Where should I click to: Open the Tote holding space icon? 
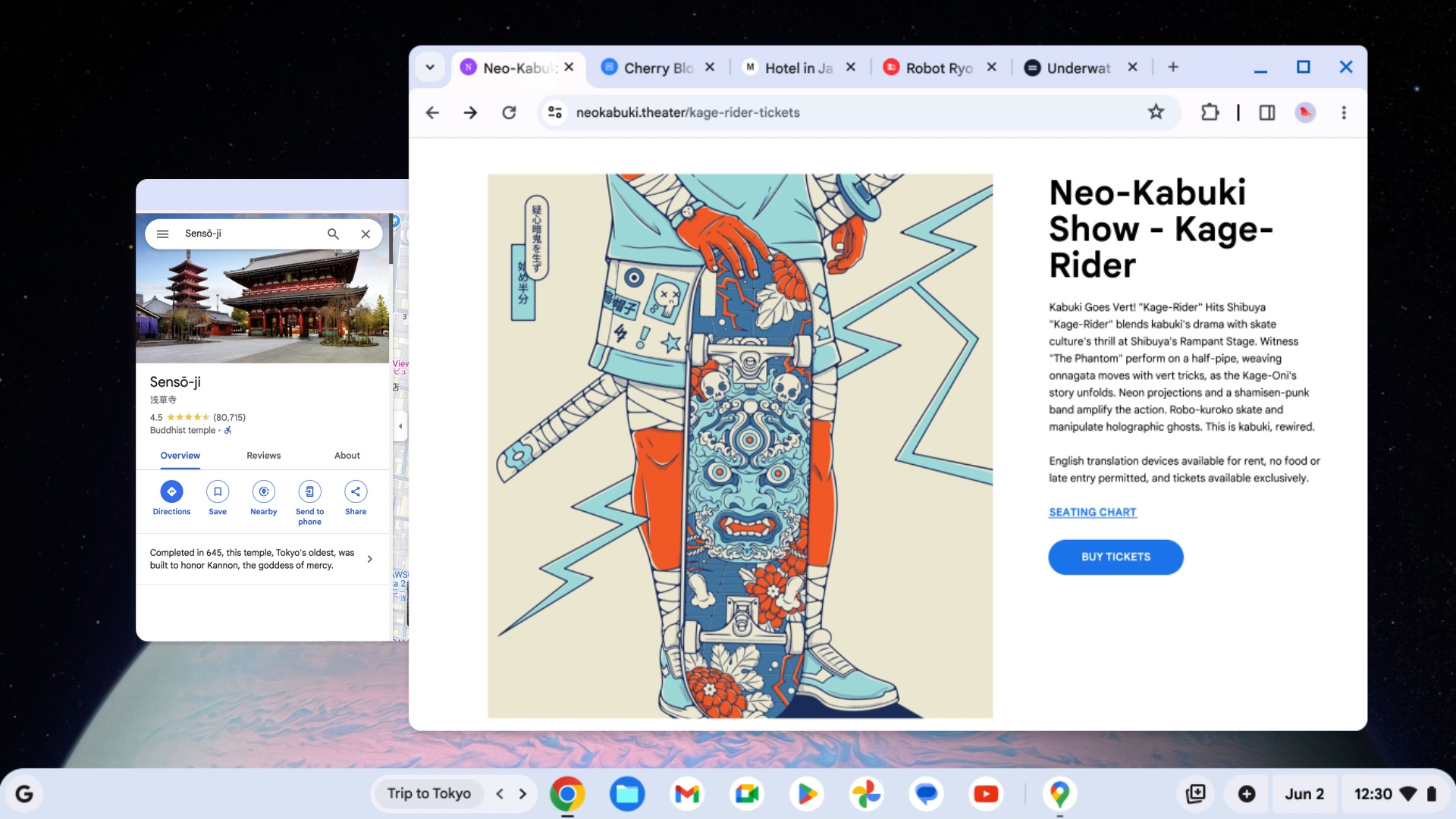(1196, 794)
